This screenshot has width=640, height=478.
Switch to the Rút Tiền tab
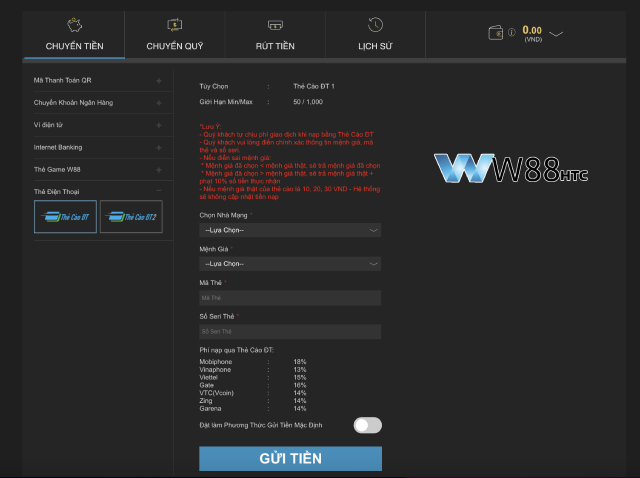(275, 35)
